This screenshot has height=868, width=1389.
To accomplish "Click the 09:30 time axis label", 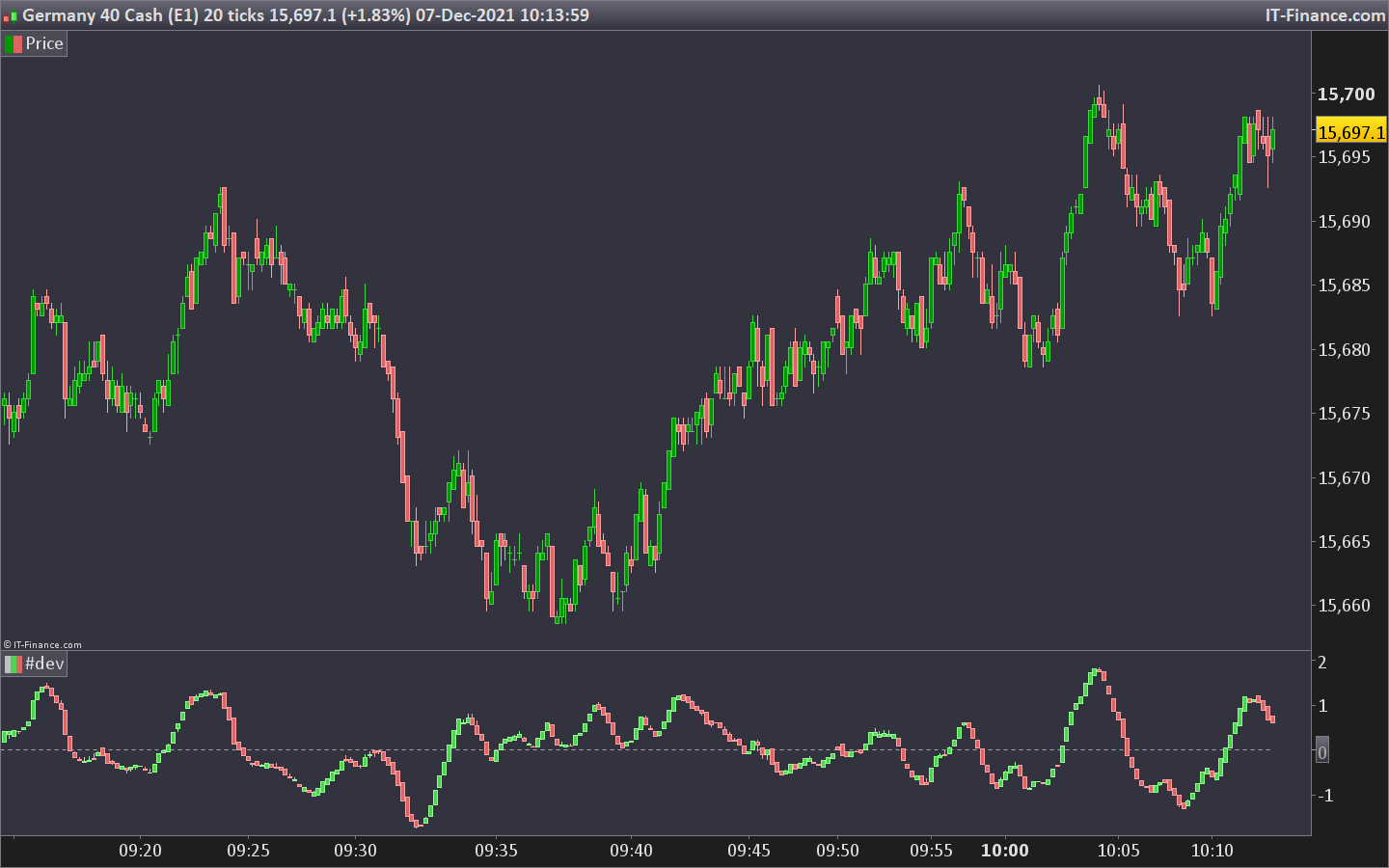I will point(356,851).
